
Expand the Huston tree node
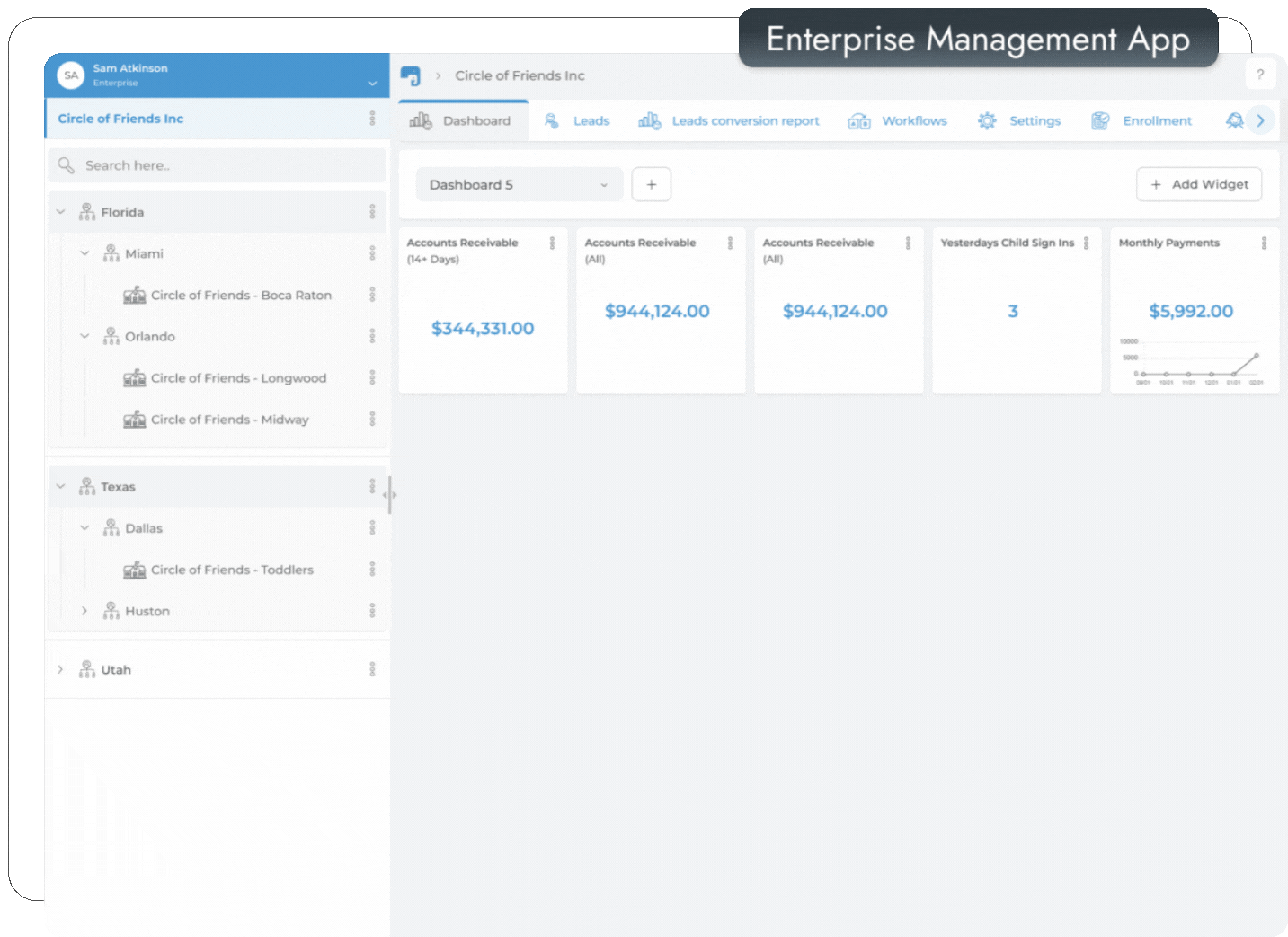[x=84, y=610]
